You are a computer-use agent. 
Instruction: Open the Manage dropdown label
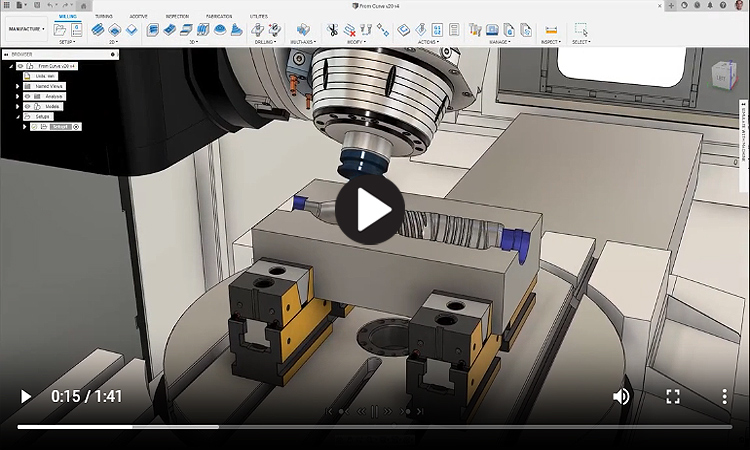coord(500,42)
